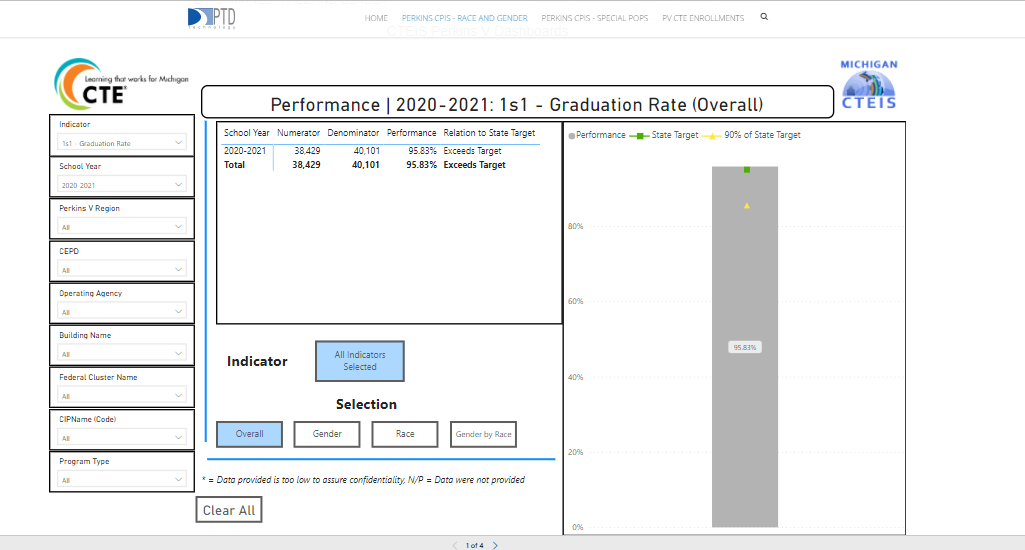This screenshot has height=550, width=1025.
Task: Go to previous report page arrow
Action: (454, 545)
